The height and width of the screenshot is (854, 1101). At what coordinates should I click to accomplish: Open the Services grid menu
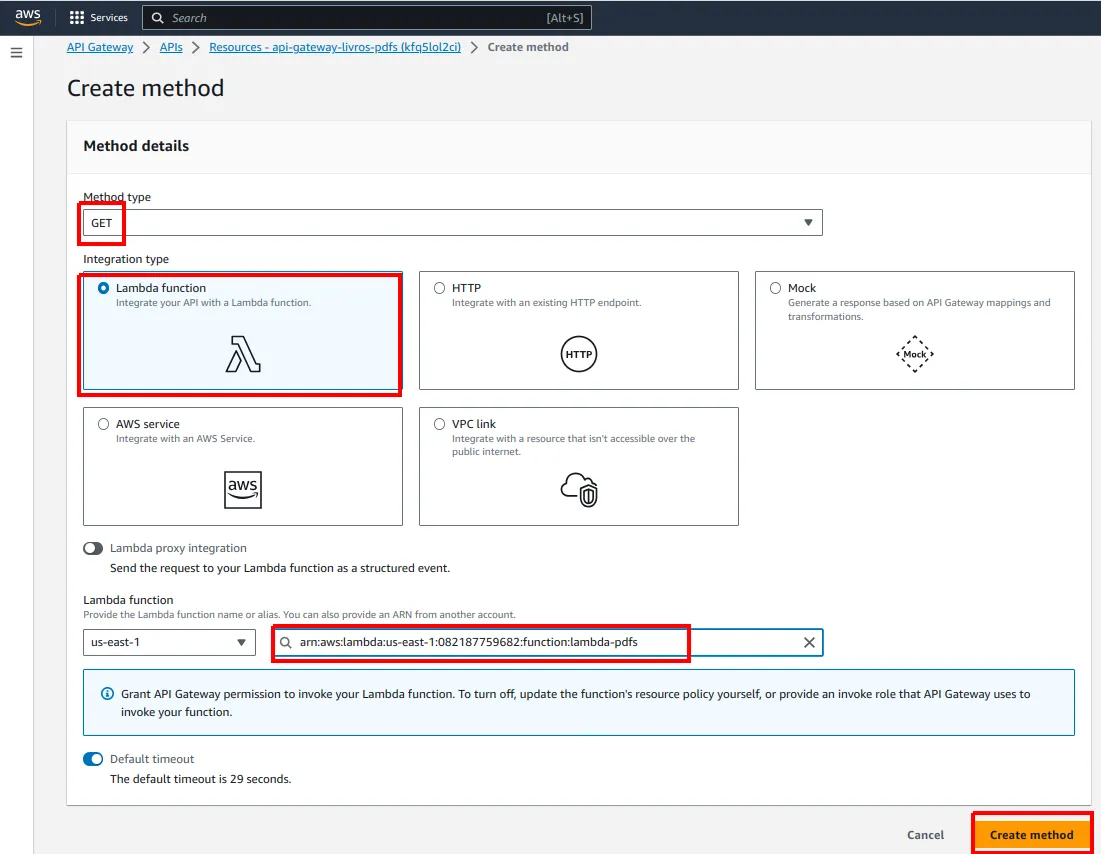[x=98, y=18]
